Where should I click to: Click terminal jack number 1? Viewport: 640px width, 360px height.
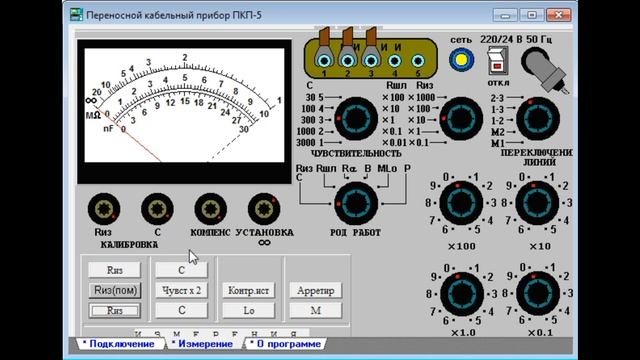(x=324, y=61)
